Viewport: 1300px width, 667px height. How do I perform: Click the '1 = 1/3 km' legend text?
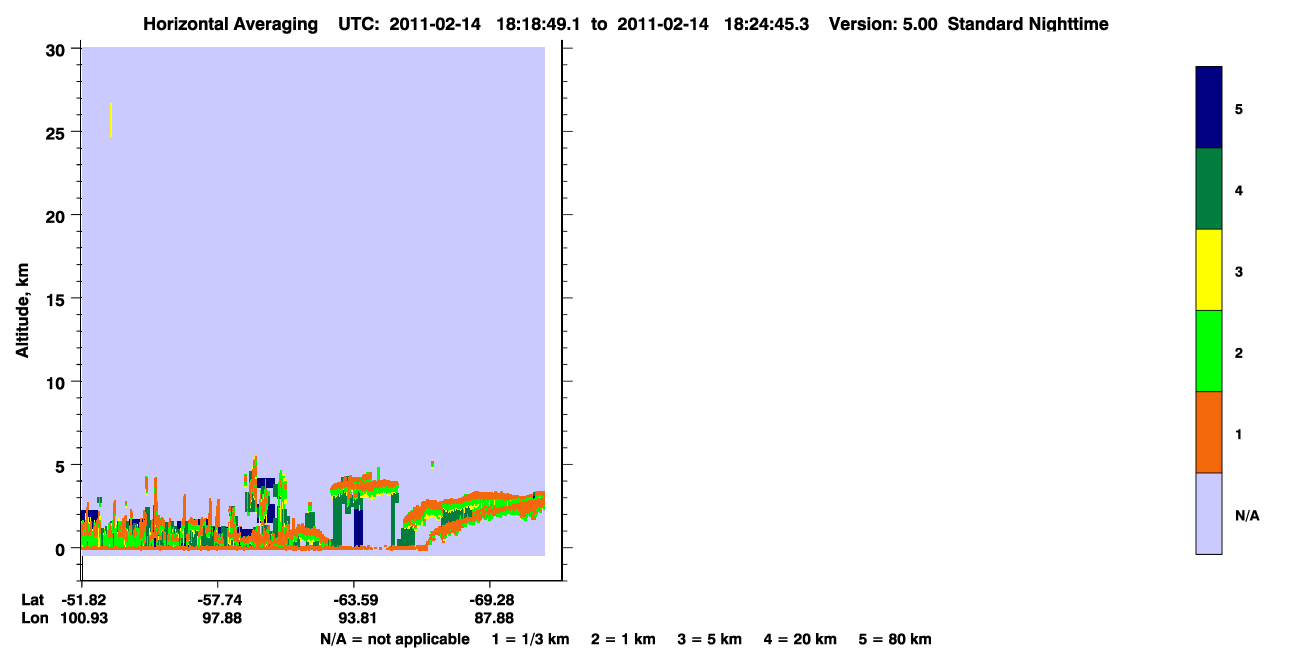[530, 639]
